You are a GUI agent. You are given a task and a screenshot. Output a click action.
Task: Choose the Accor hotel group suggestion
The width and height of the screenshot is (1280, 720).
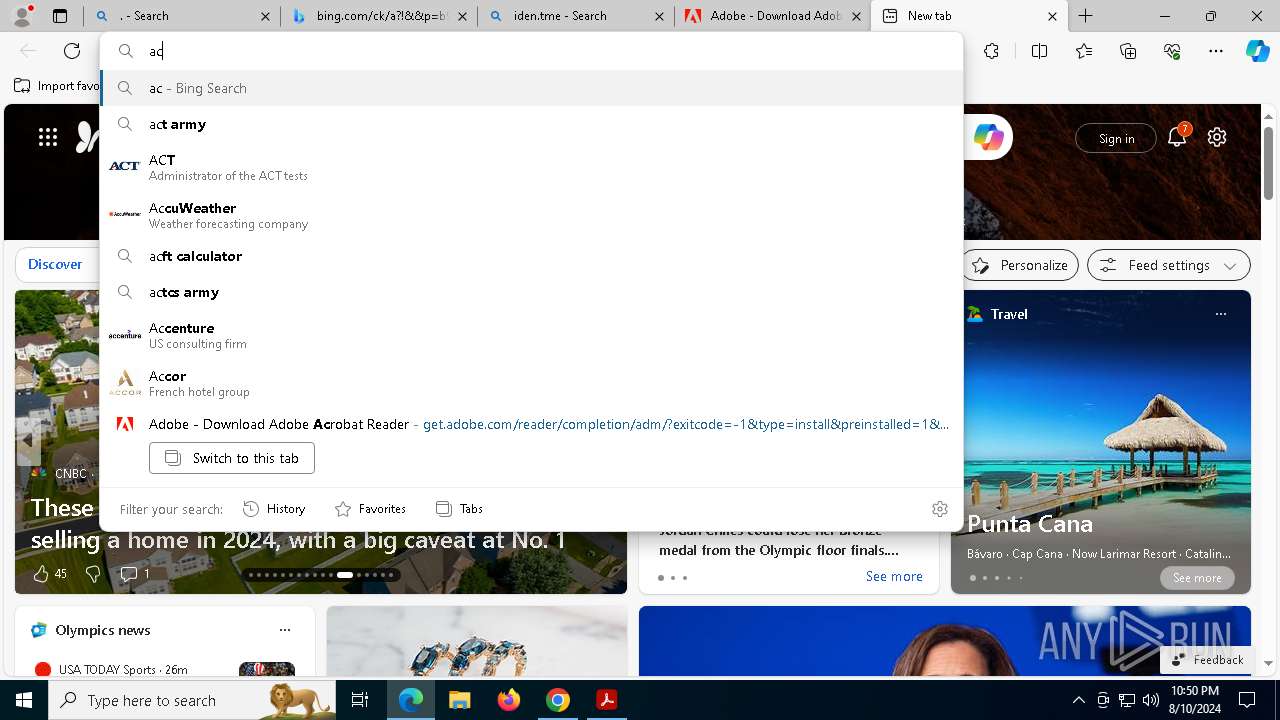[x=532, y=383]
